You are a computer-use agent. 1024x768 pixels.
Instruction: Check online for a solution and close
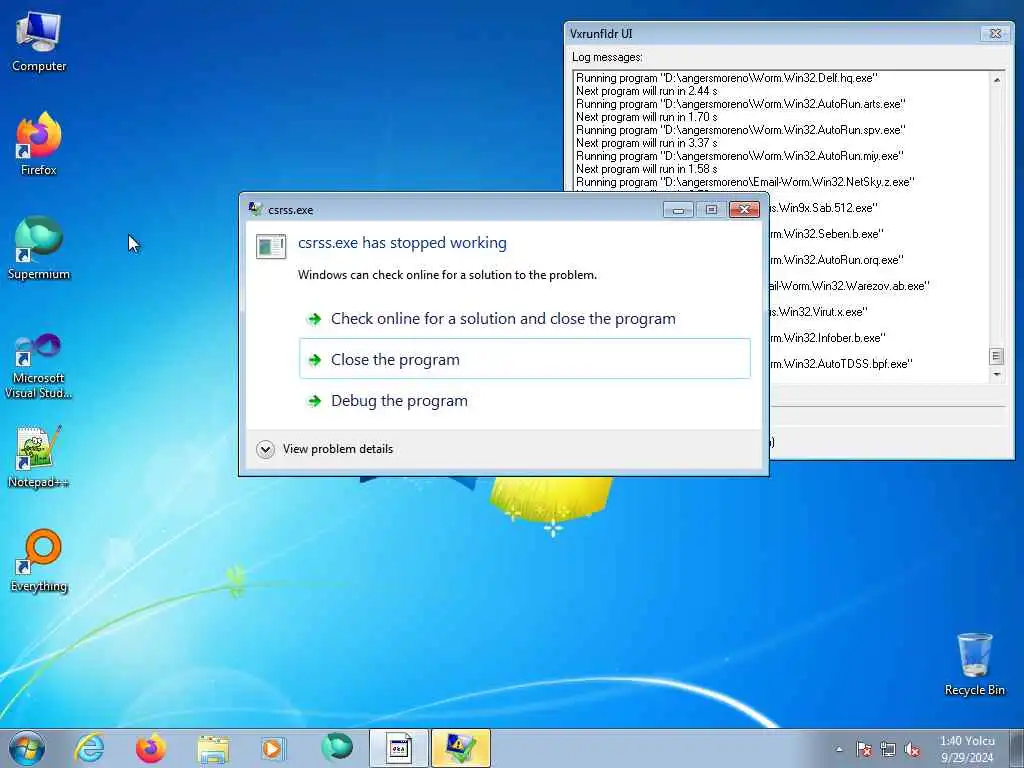(x=524, y=319)
